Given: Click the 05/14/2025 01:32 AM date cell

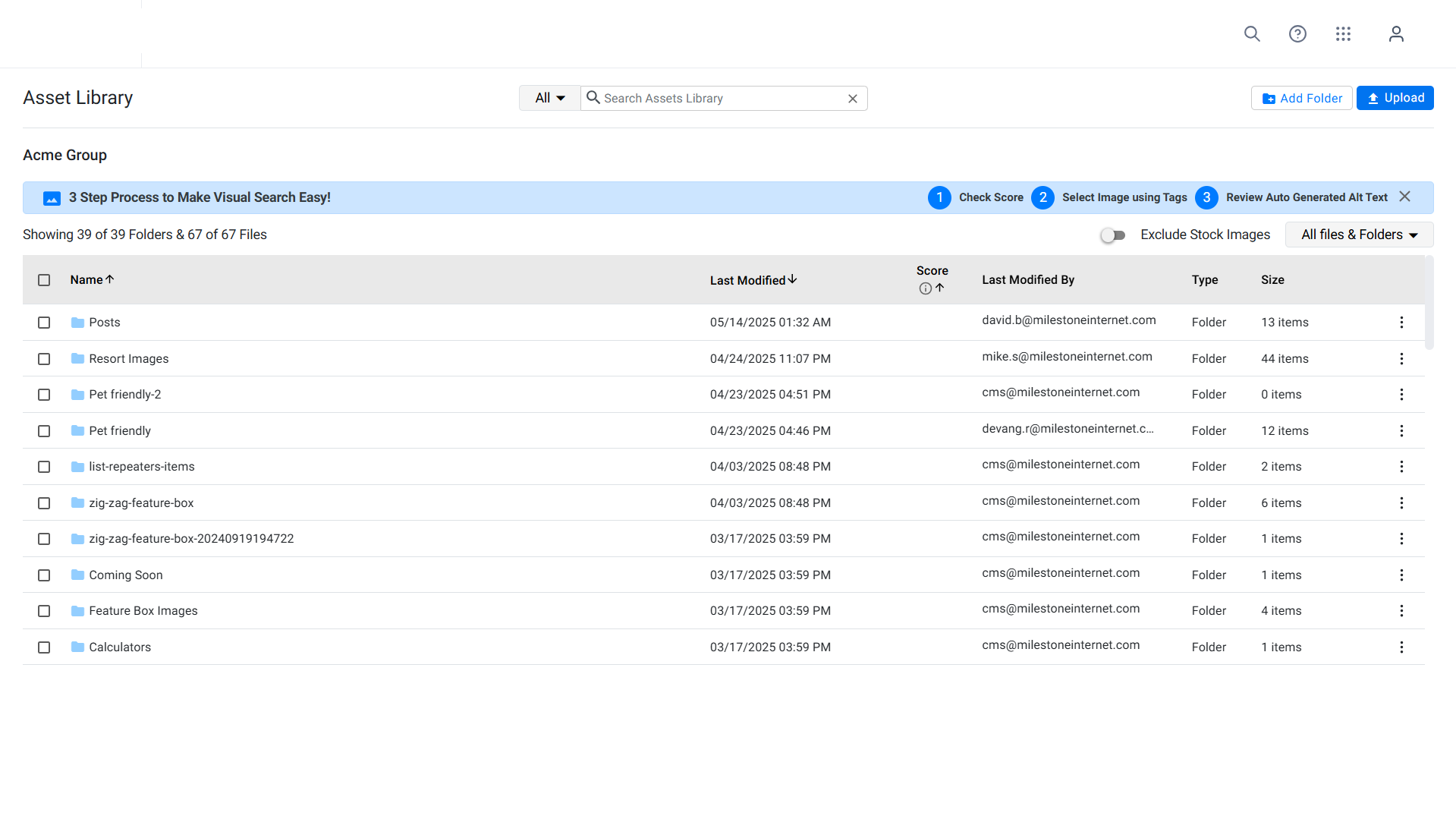Looking at the screenshot, I should tap(770, 323).
